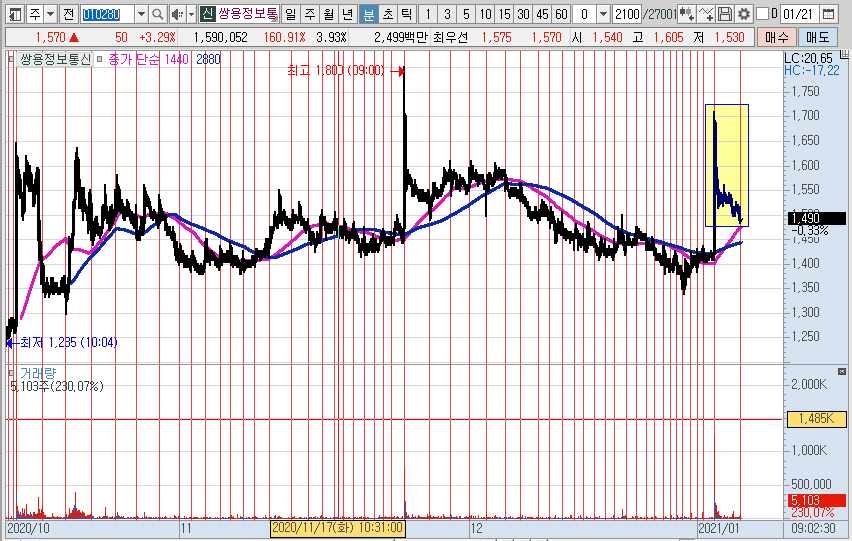Image resolution: width=852 pixels, height=541 pixels.
Task: Toggle the 거래량 volume indicator legend box
Action: pyautogui.click(x=12, y=373)
